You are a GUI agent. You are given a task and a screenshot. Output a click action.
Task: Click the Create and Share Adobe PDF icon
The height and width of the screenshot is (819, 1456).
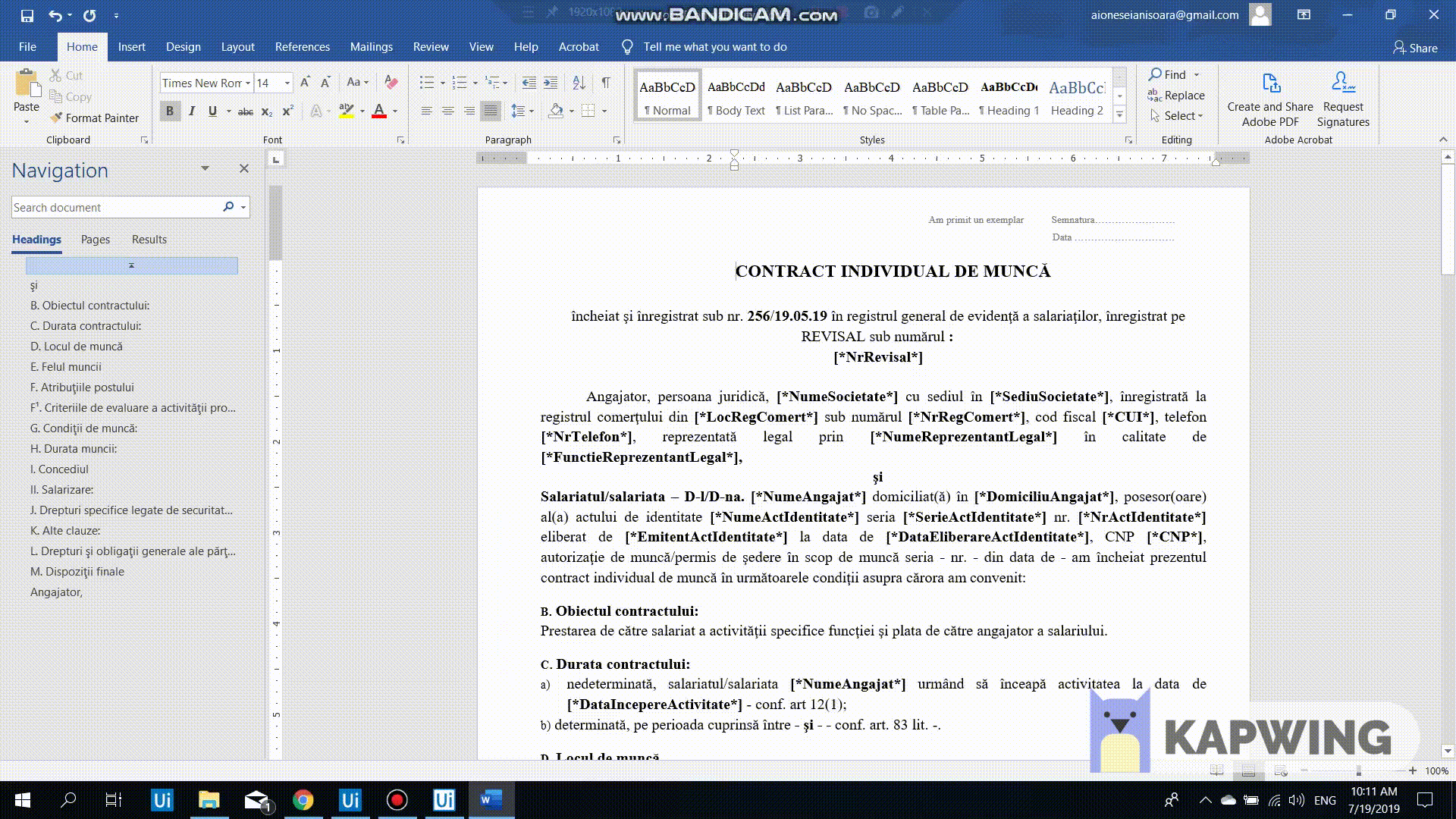pos(1270,83)
